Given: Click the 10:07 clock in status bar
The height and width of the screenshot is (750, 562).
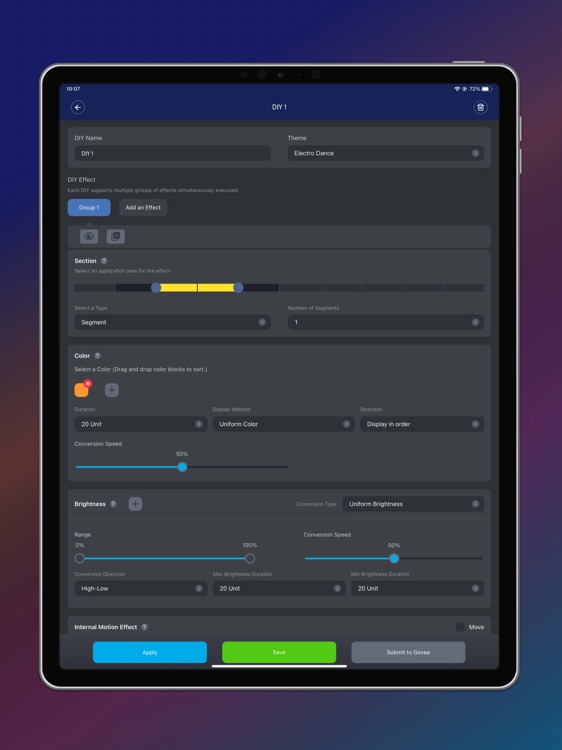Looking at the screenshot, I should coord(73,89).
